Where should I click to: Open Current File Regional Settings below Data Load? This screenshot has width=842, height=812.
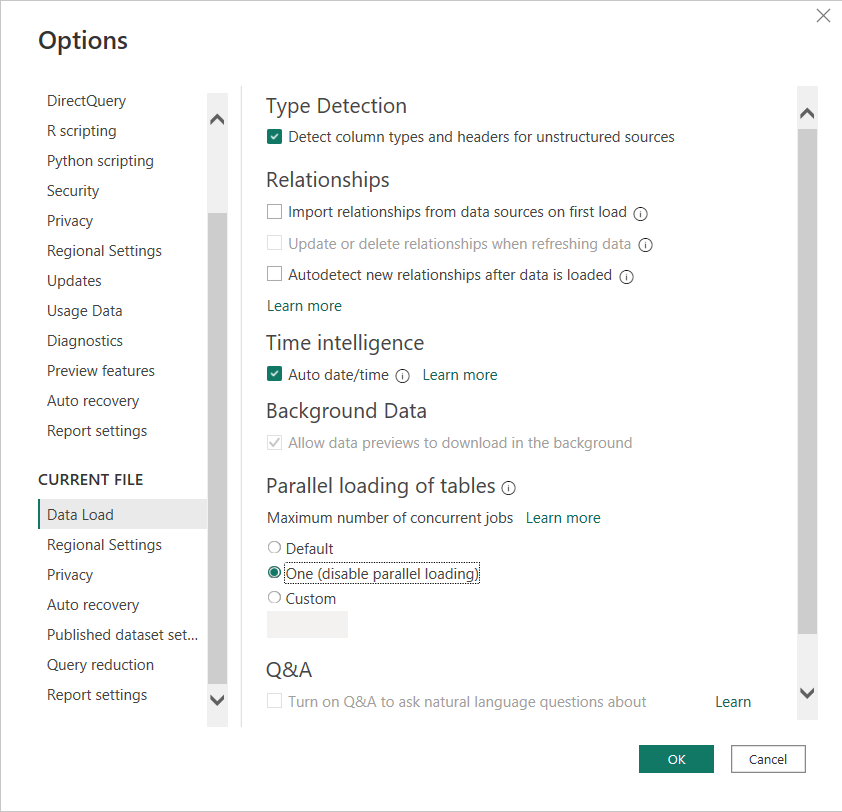(104, 545)
